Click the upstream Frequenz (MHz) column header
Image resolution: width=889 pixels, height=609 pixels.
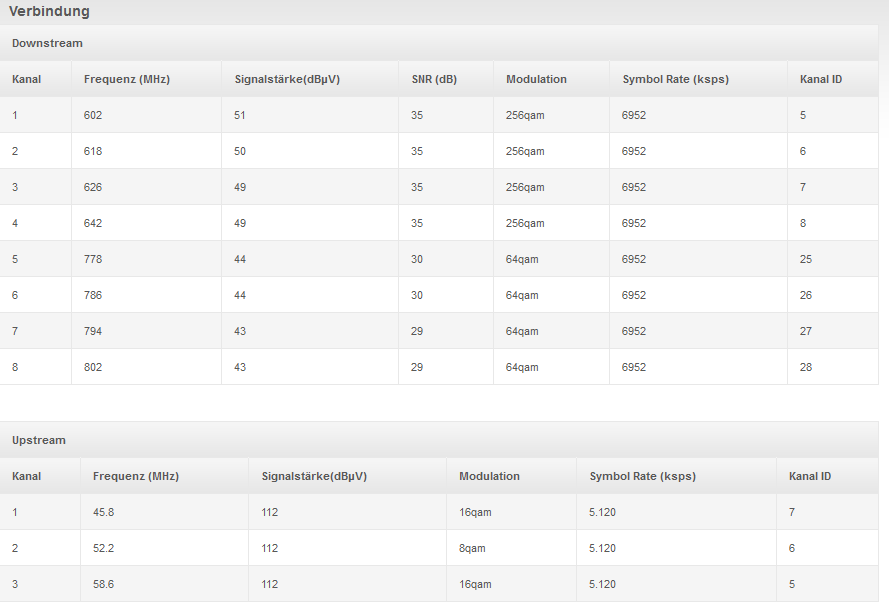coord(135,476)
